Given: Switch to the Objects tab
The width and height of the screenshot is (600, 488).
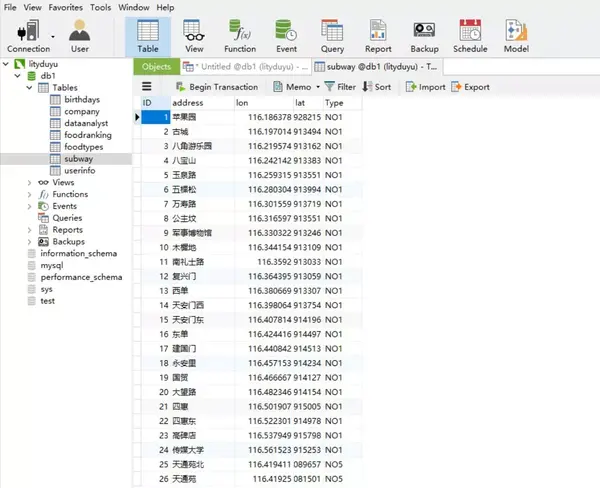Looking at the screenshot, I should [157, 67].
